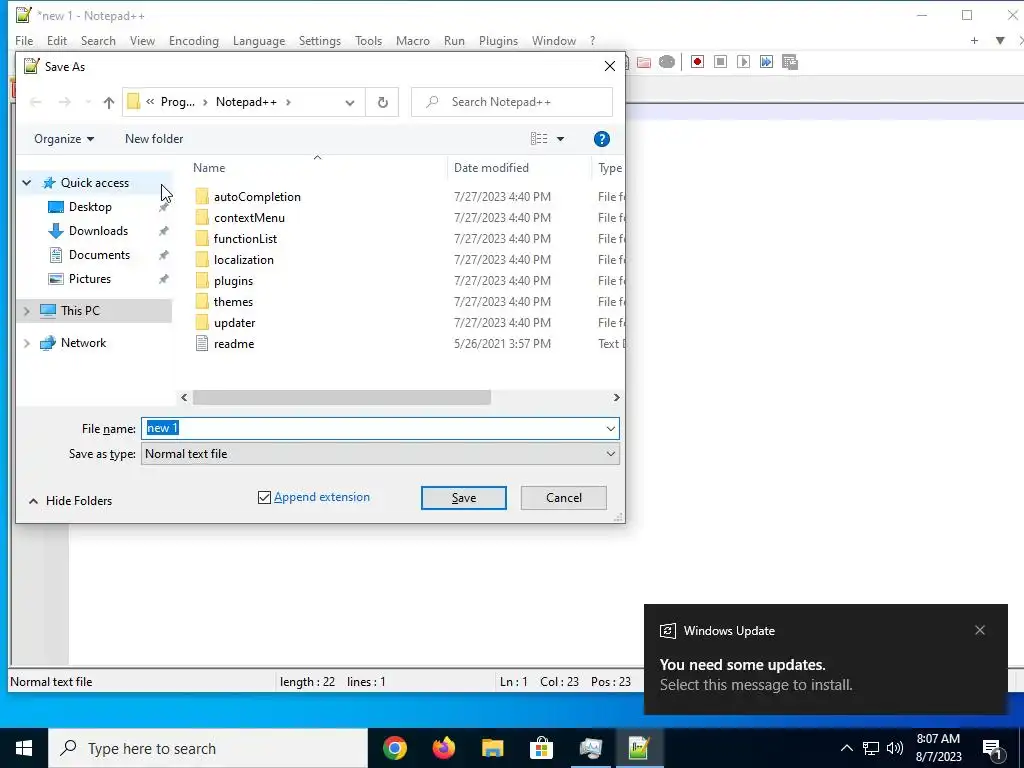Open the File menu in Notepad++
The width and height of the screenshot is (1024, 768).
(24, 40)
